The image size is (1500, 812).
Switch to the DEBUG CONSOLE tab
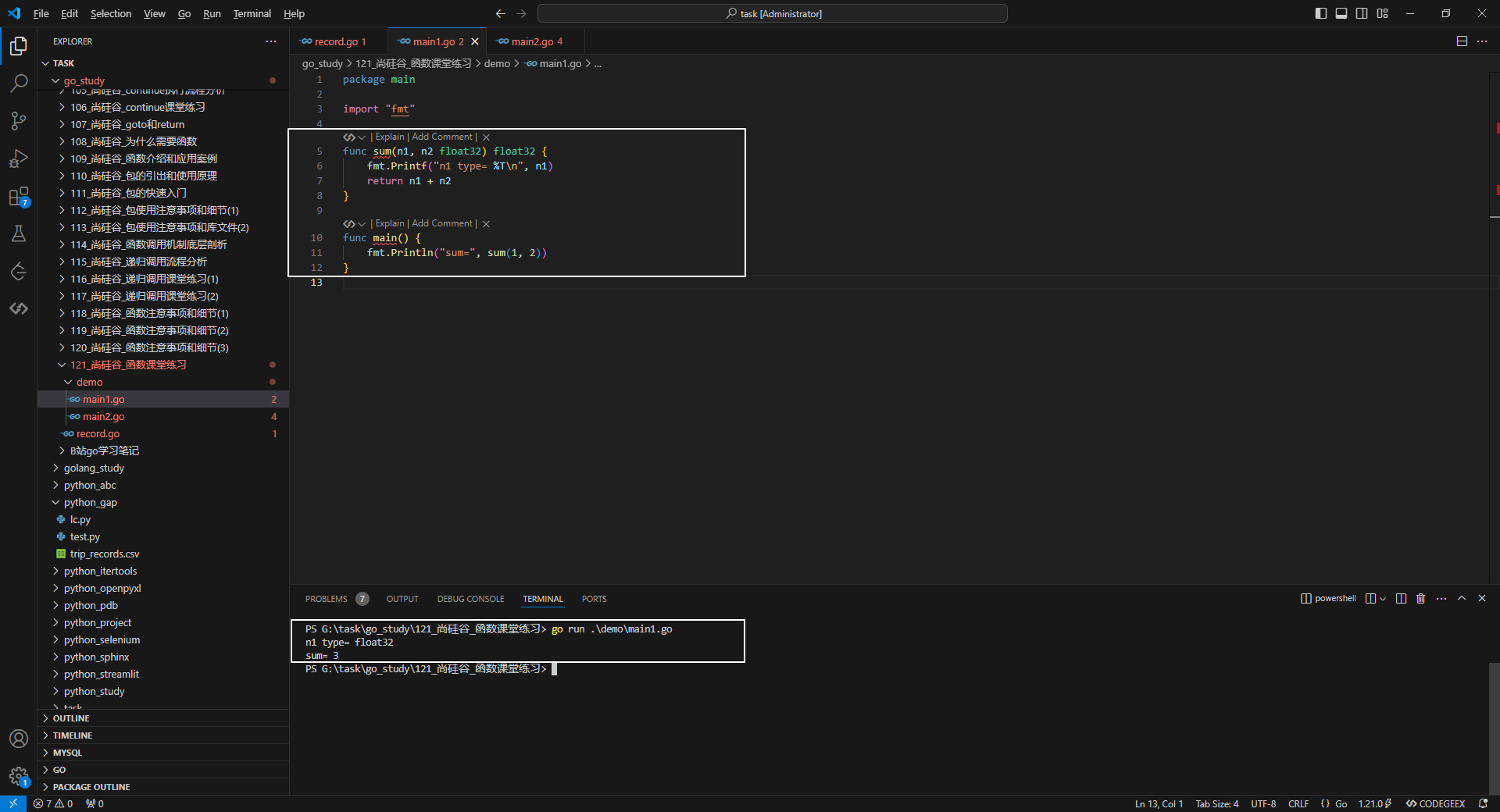click(x=471, y=599)
